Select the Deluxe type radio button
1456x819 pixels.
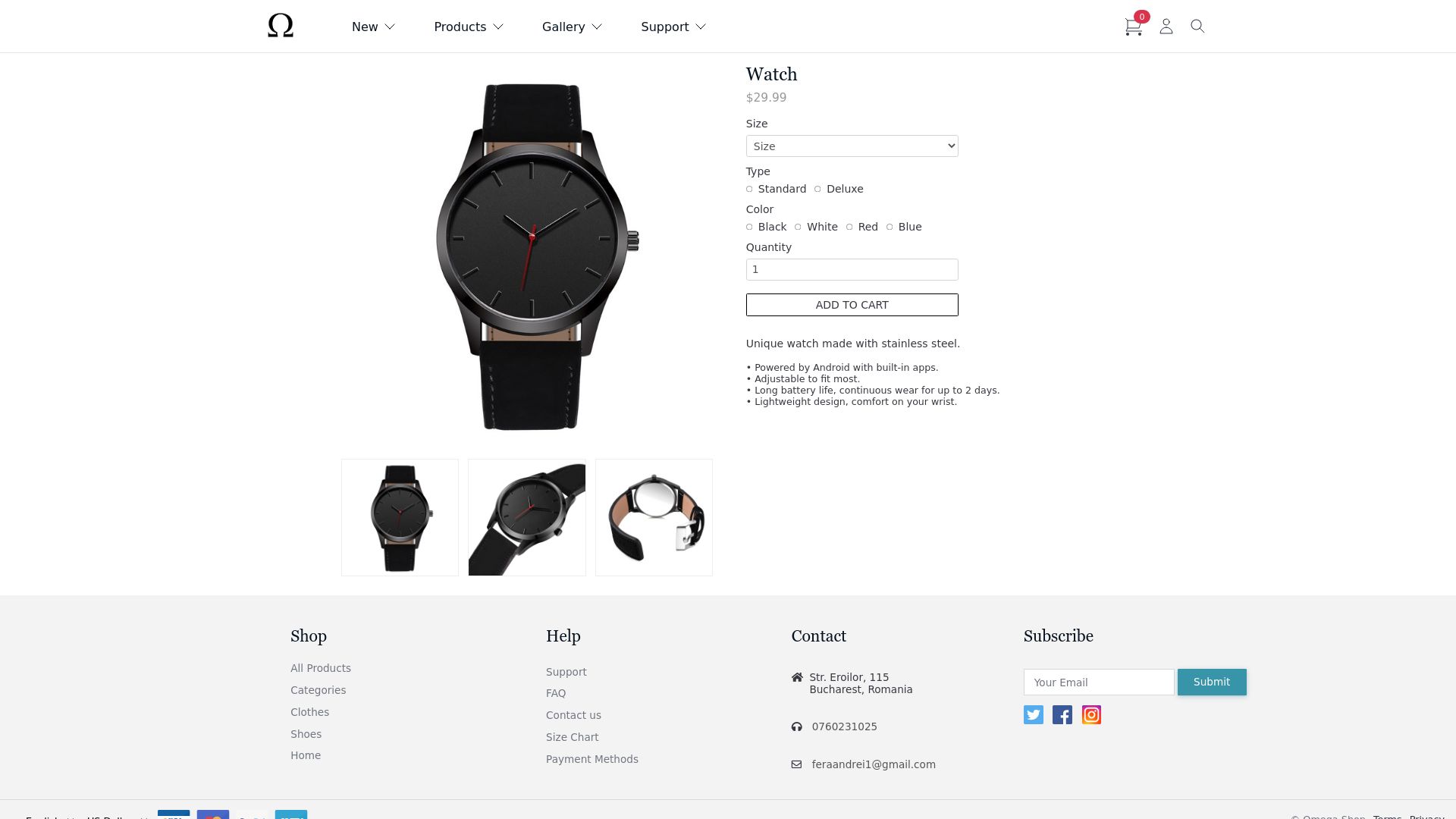tap(817, 189)
